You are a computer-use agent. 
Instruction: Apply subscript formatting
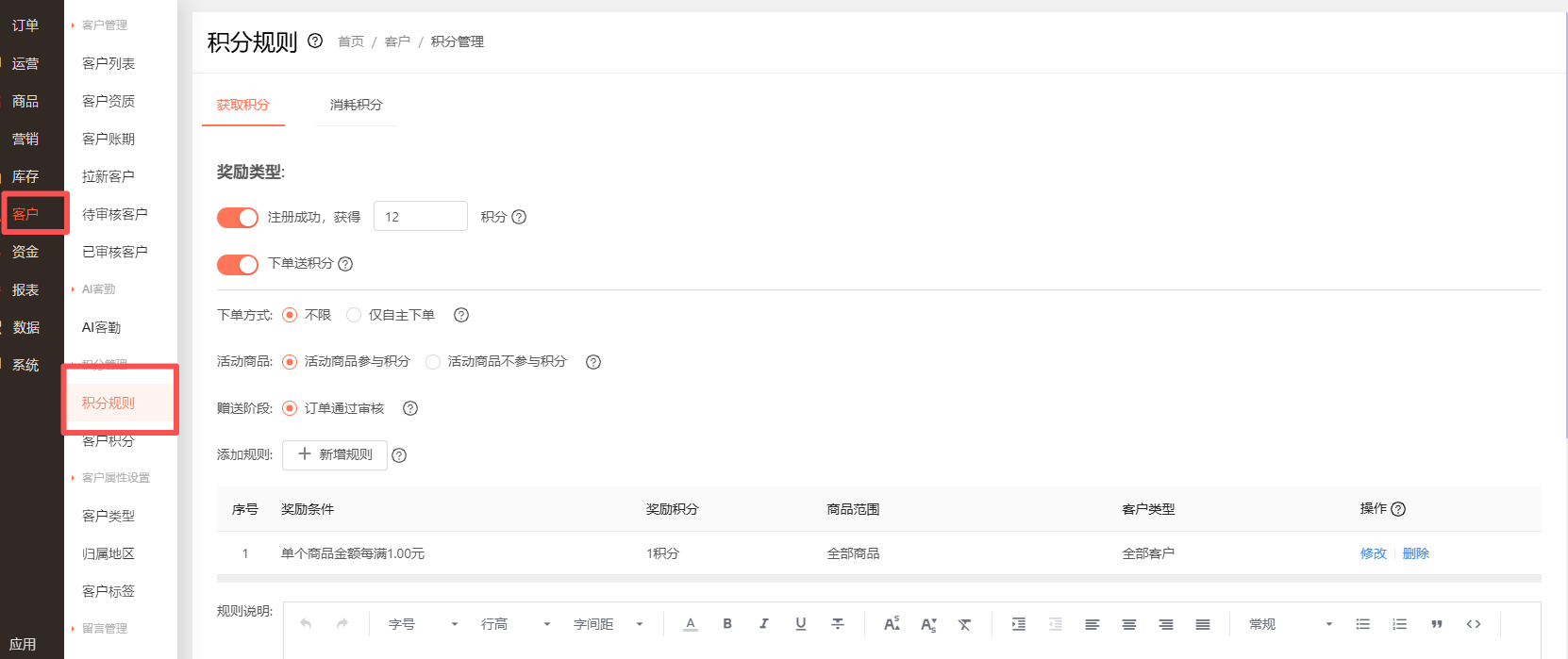coord(928,624)
